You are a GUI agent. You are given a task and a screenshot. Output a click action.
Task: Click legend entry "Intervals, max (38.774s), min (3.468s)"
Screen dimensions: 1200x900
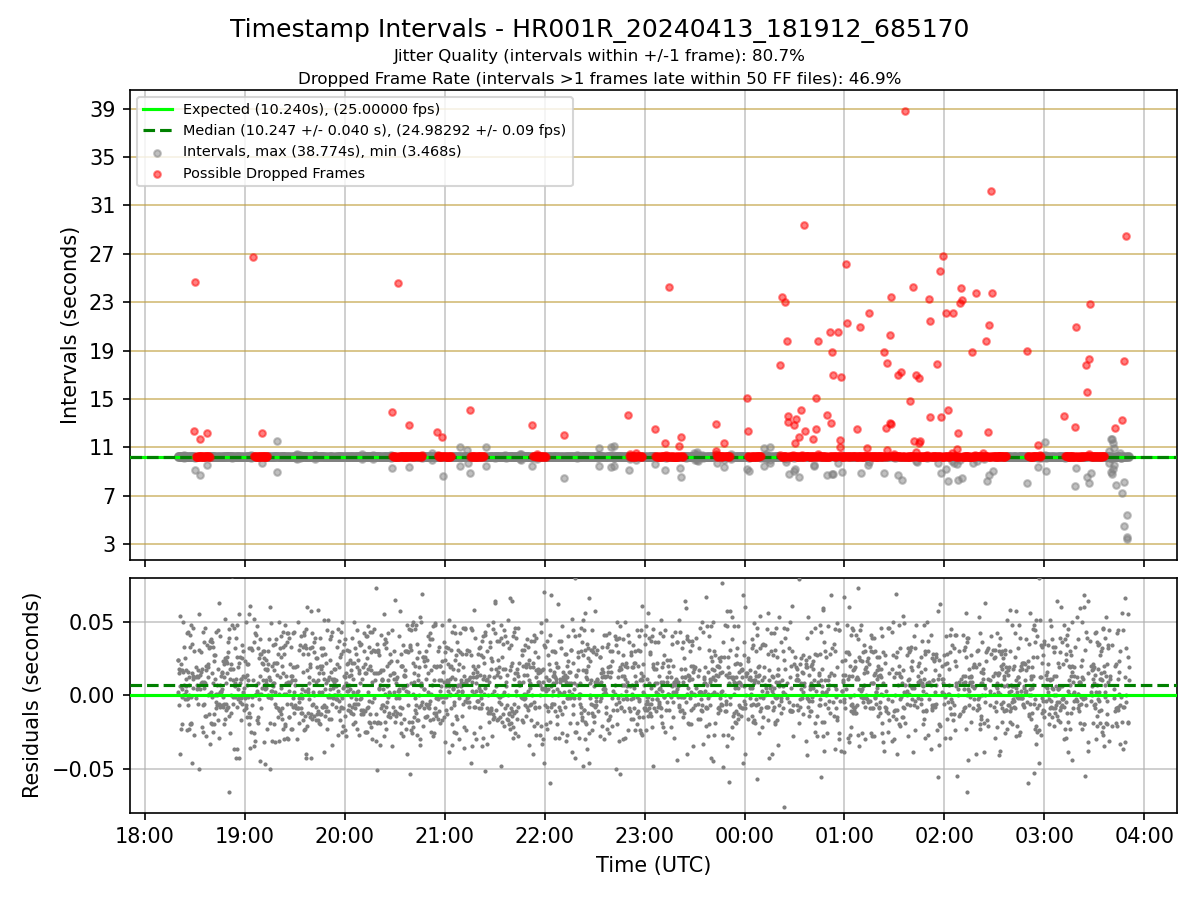tap(322, 151)
